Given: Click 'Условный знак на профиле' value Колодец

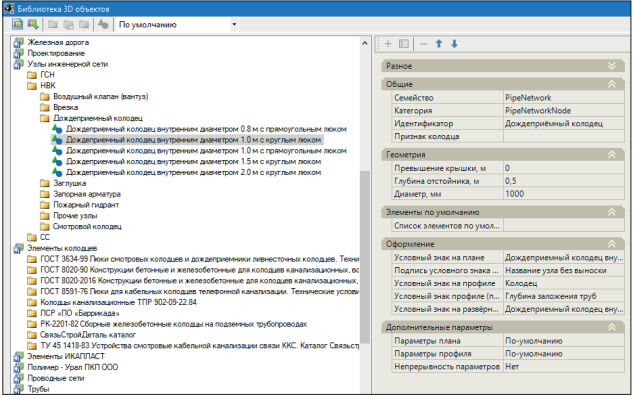Looking at the screenshot, I should 563,284.
